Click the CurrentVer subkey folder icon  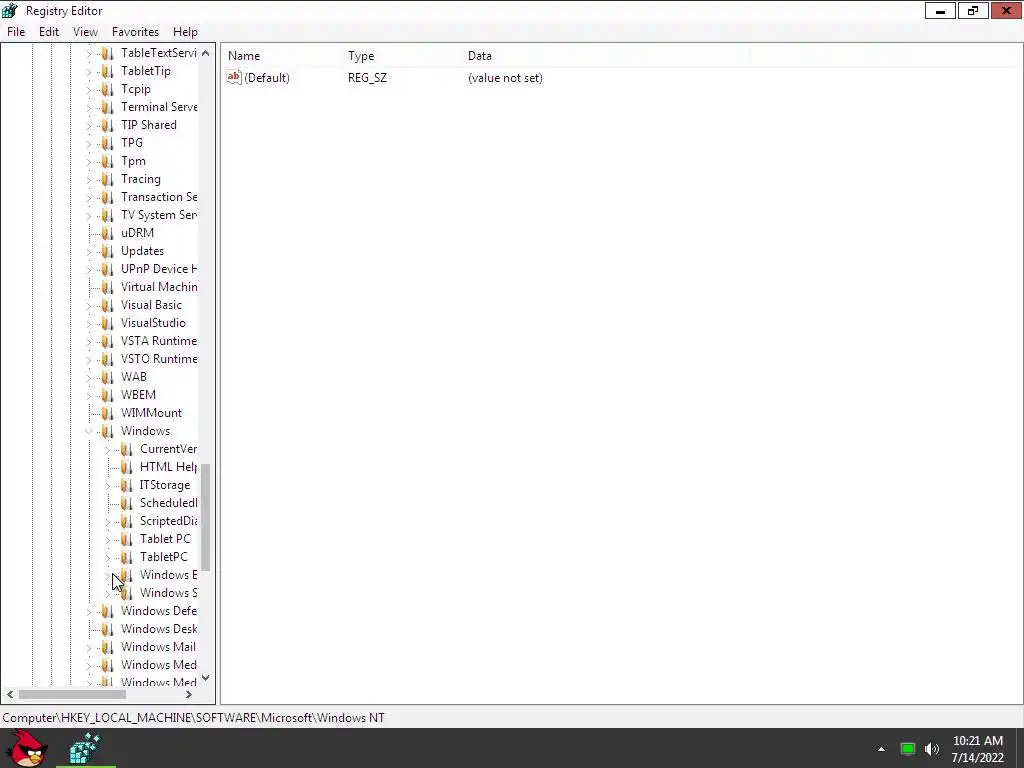127,449
